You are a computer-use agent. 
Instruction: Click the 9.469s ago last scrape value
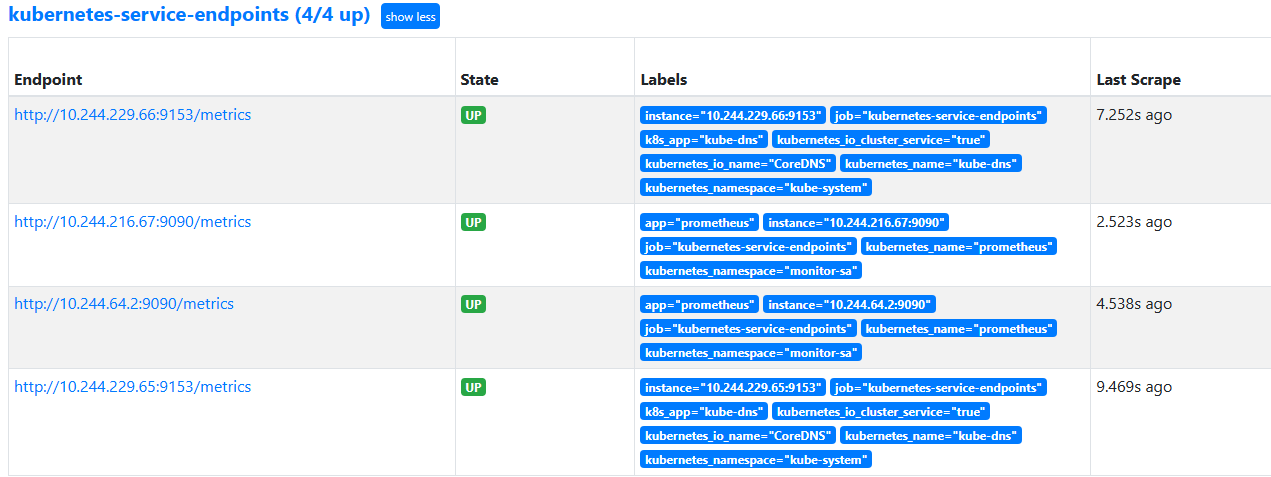pos(1134,387)
